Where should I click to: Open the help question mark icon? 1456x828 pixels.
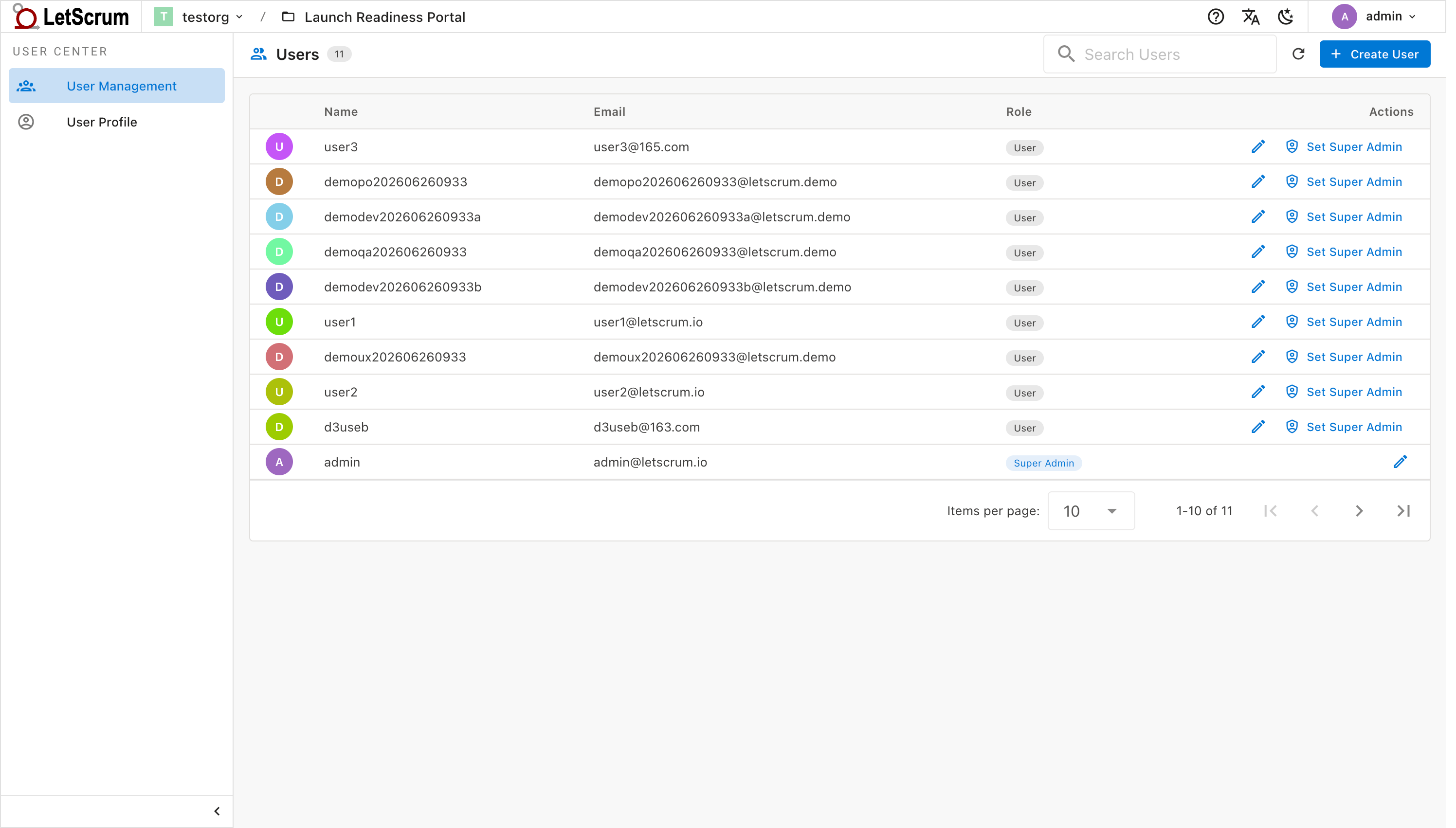click(1216, 17)
